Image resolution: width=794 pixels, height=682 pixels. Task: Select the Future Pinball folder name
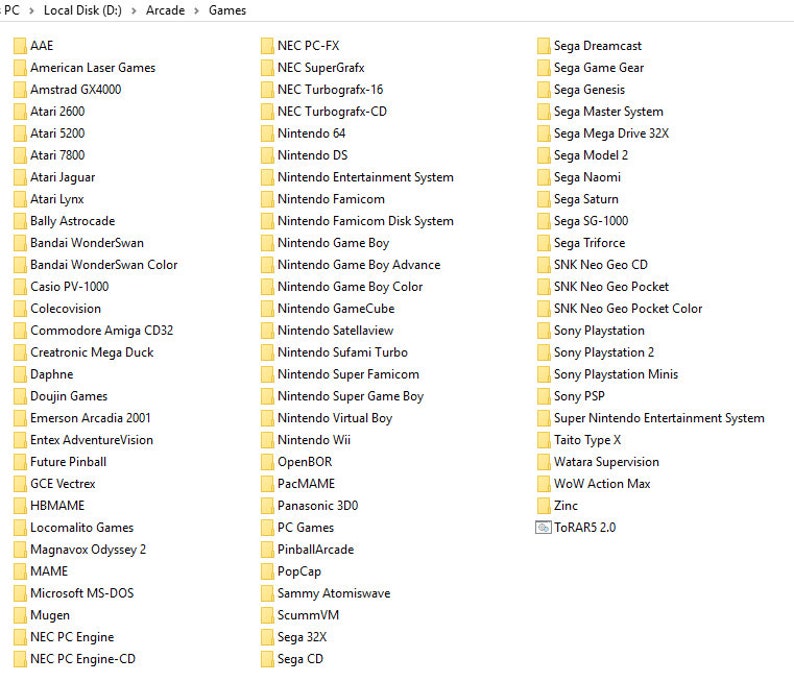click(68, 462)
